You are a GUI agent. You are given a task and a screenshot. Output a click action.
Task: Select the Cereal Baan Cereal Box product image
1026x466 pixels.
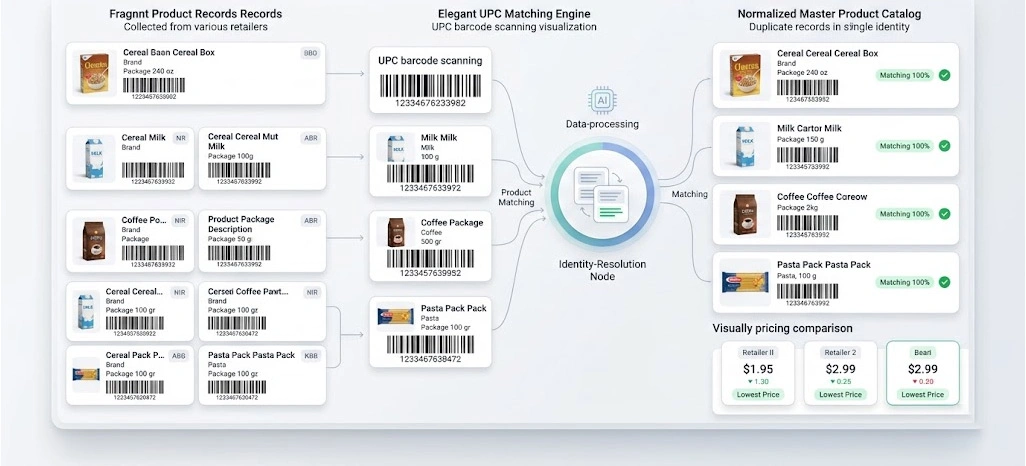coord(94,73)
